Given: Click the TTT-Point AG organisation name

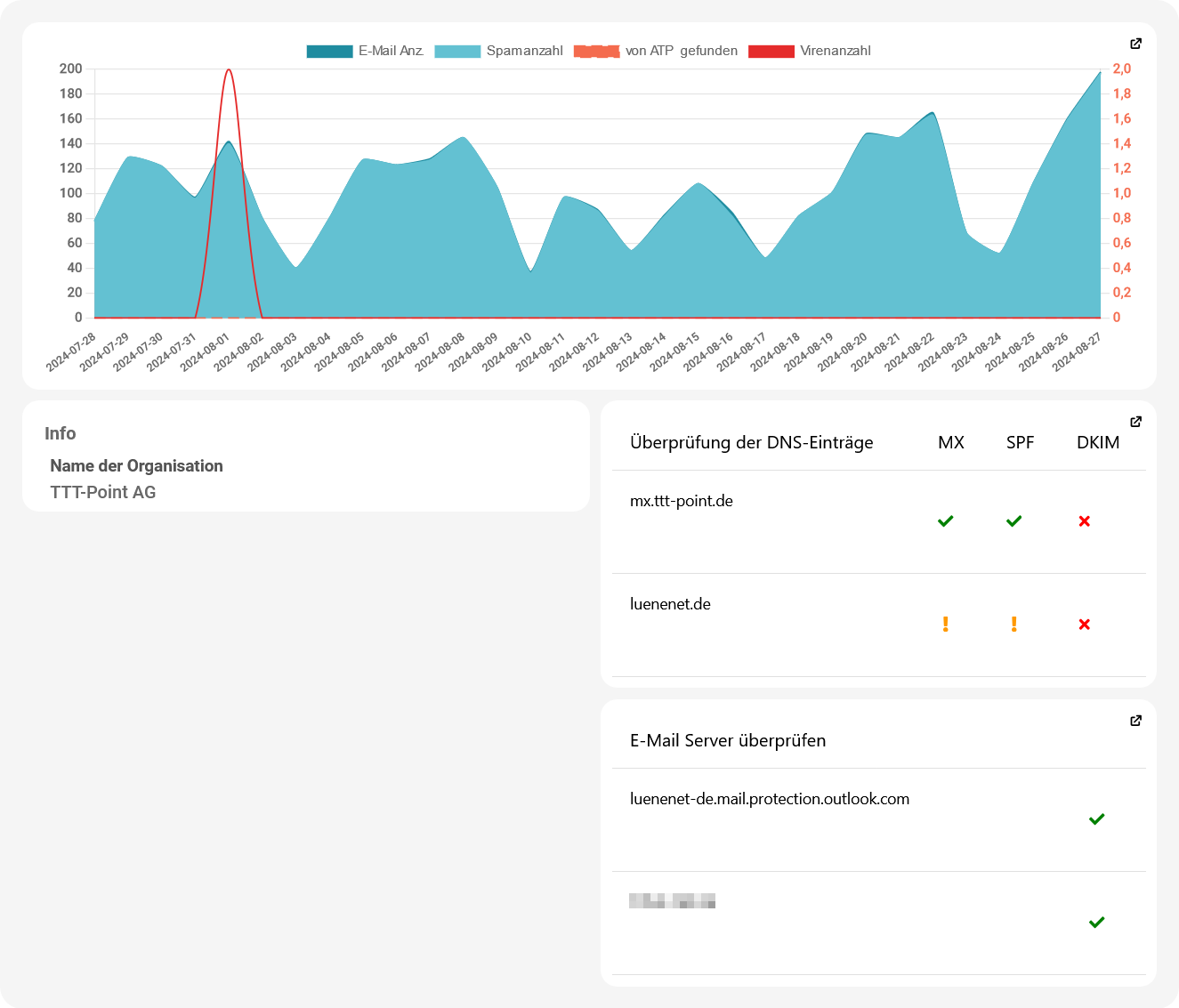Looking at the screenshot, I should [x=103, y=492].
